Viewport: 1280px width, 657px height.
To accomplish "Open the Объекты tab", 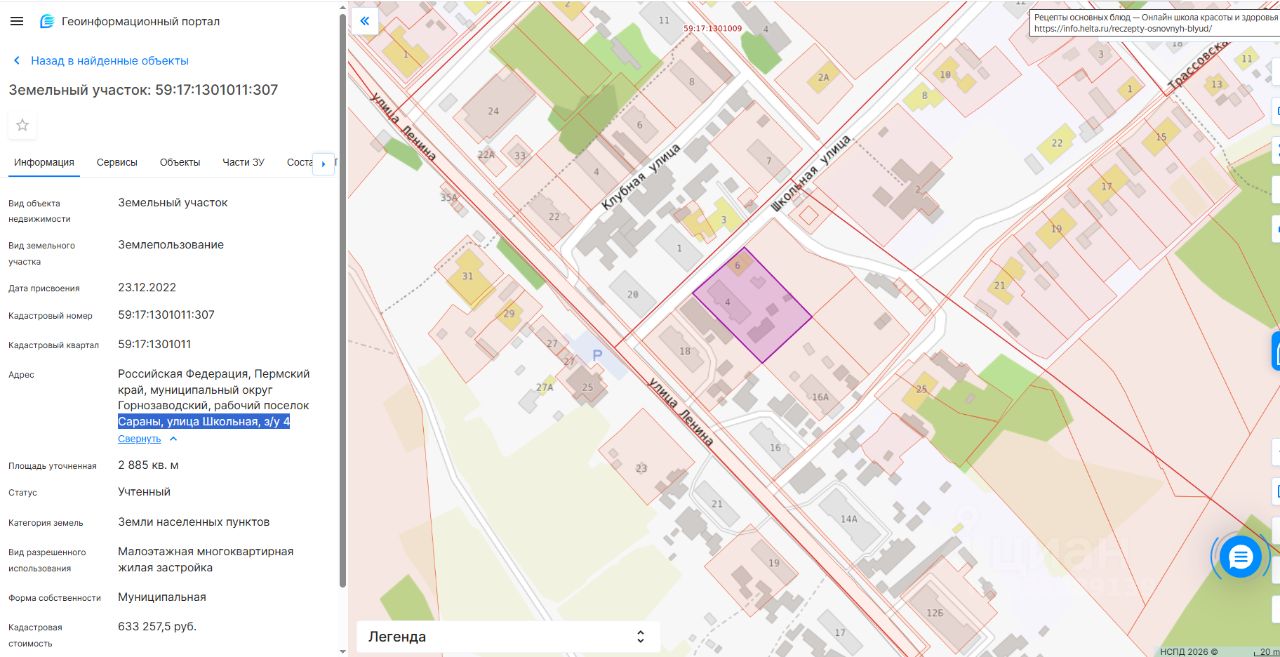I will [x=180, y=162].
